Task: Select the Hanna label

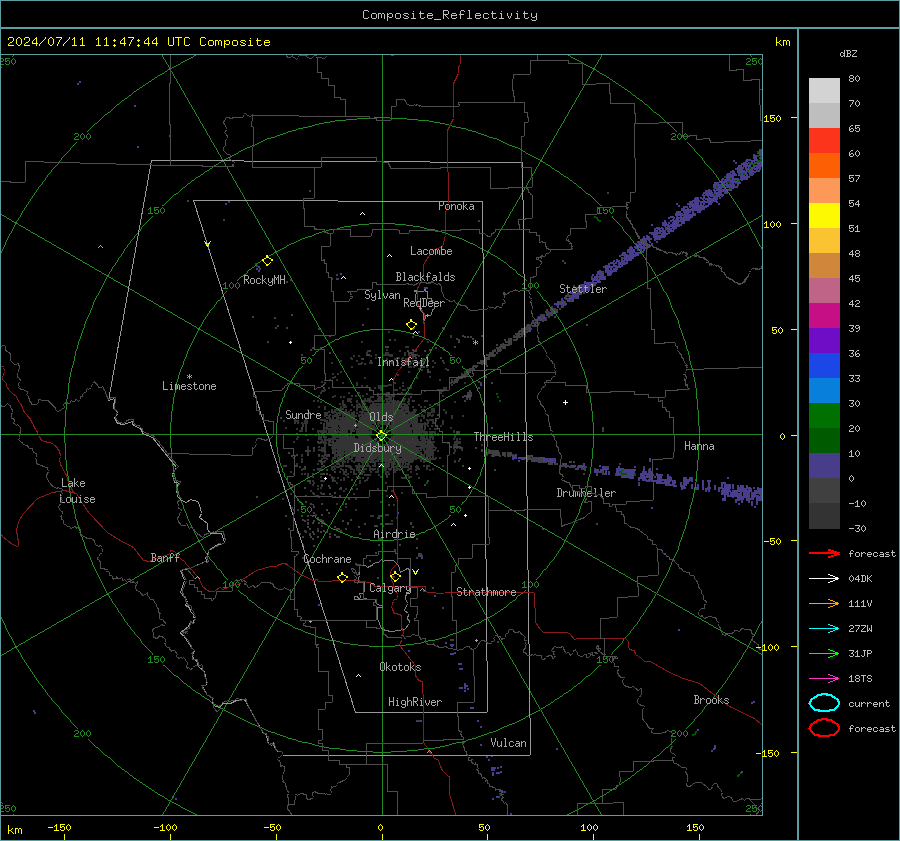Action: 699,446
